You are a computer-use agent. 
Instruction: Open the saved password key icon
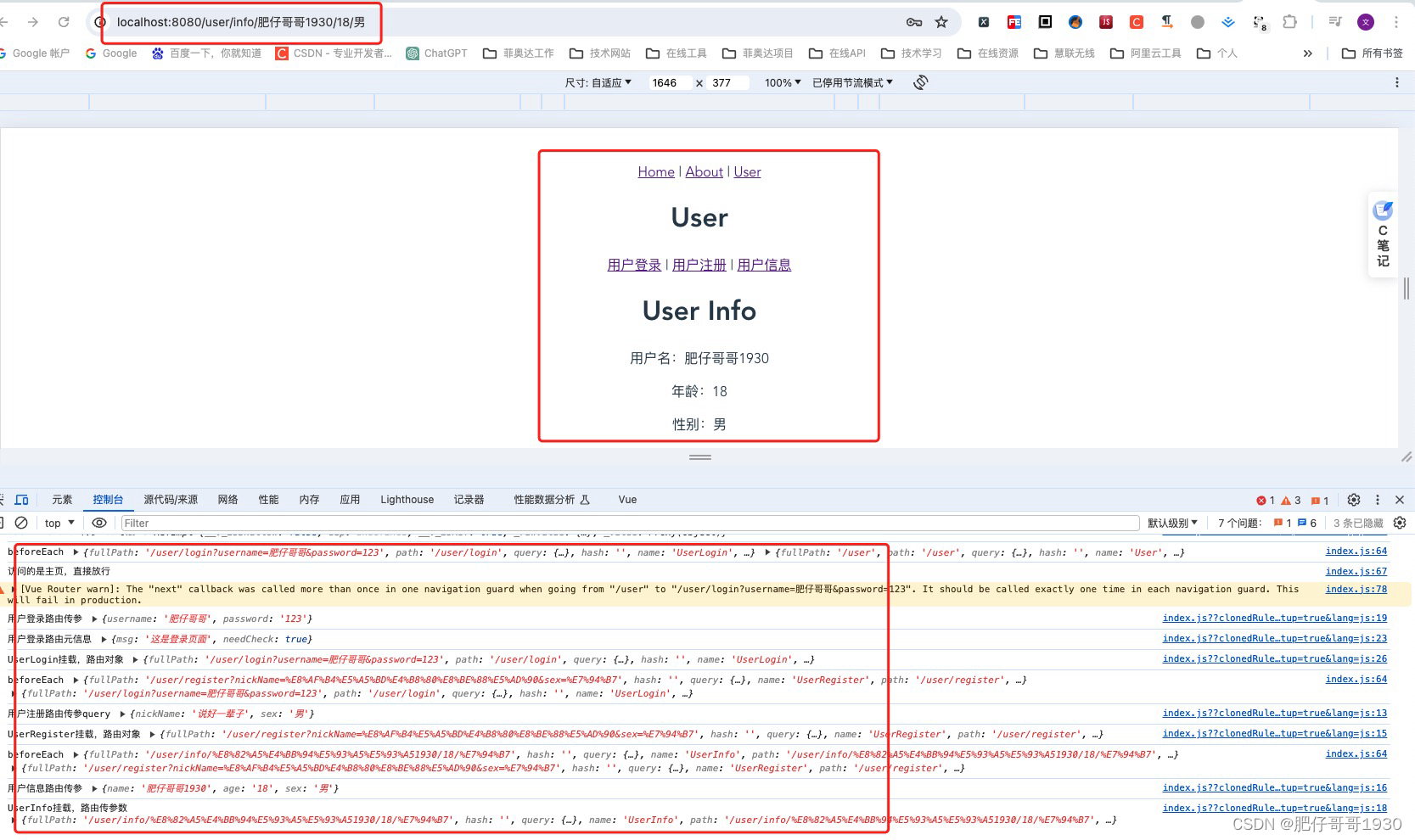tap(914, 22)
